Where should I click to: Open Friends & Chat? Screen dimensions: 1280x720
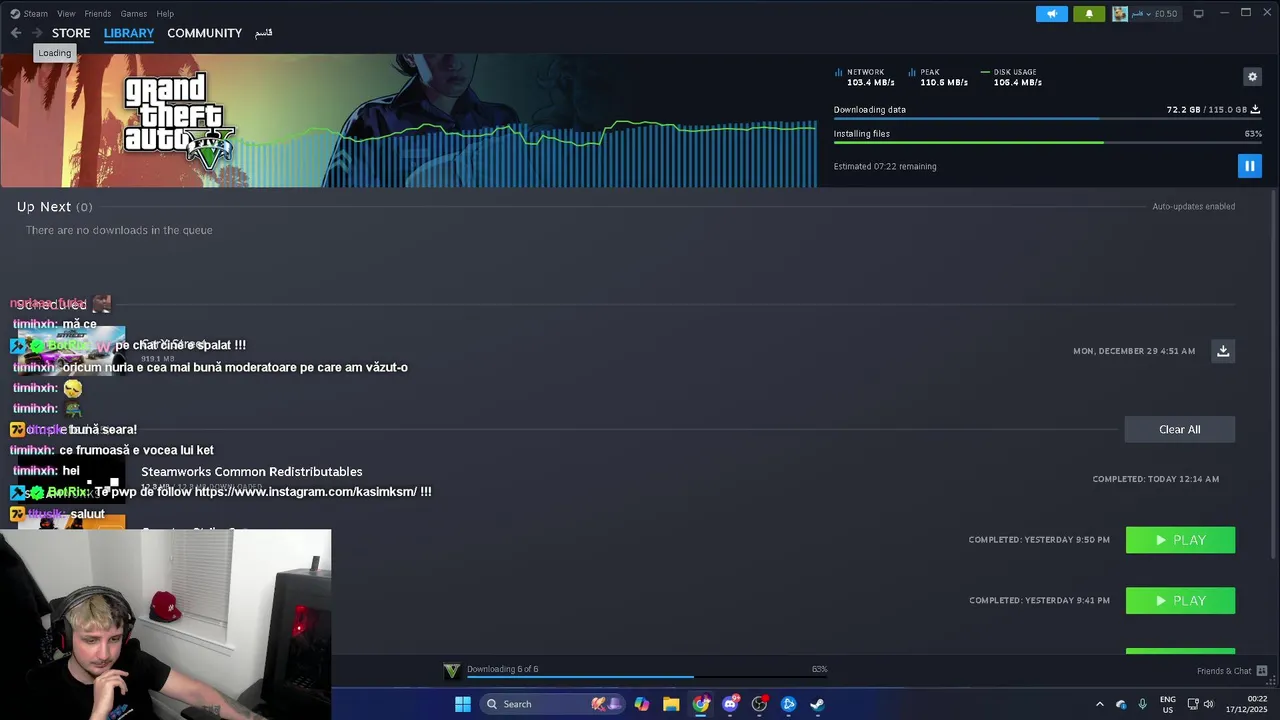point(1232,671)
